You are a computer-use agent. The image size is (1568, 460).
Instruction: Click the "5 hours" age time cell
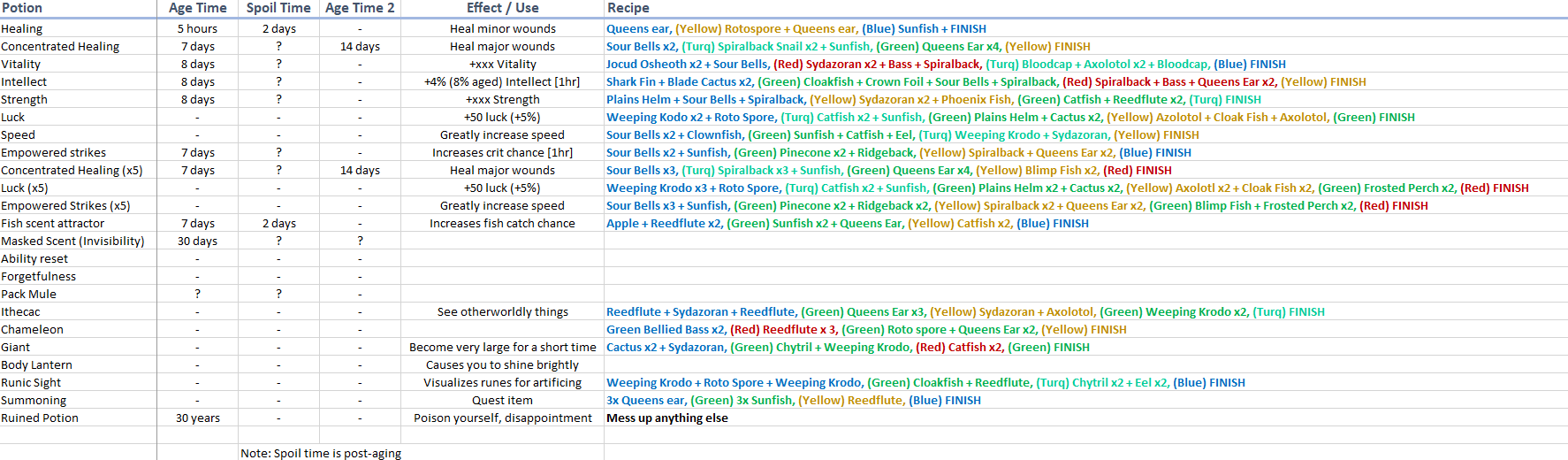pyautogui.click(x=197, y=28)
